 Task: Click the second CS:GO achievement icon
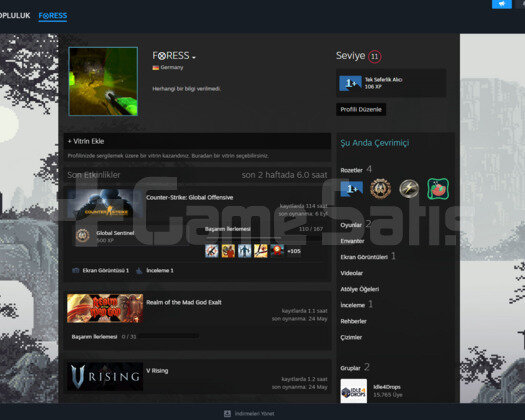click(228, 251)
